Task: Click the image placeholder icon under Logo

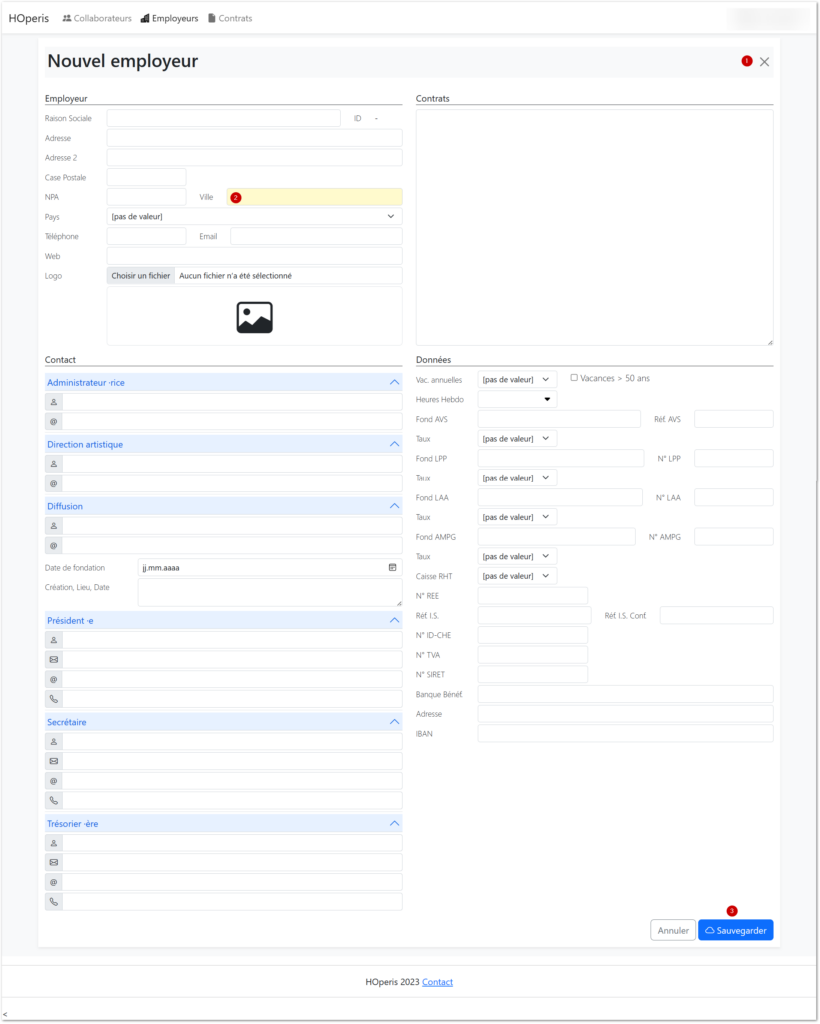Action: (254, 317)
